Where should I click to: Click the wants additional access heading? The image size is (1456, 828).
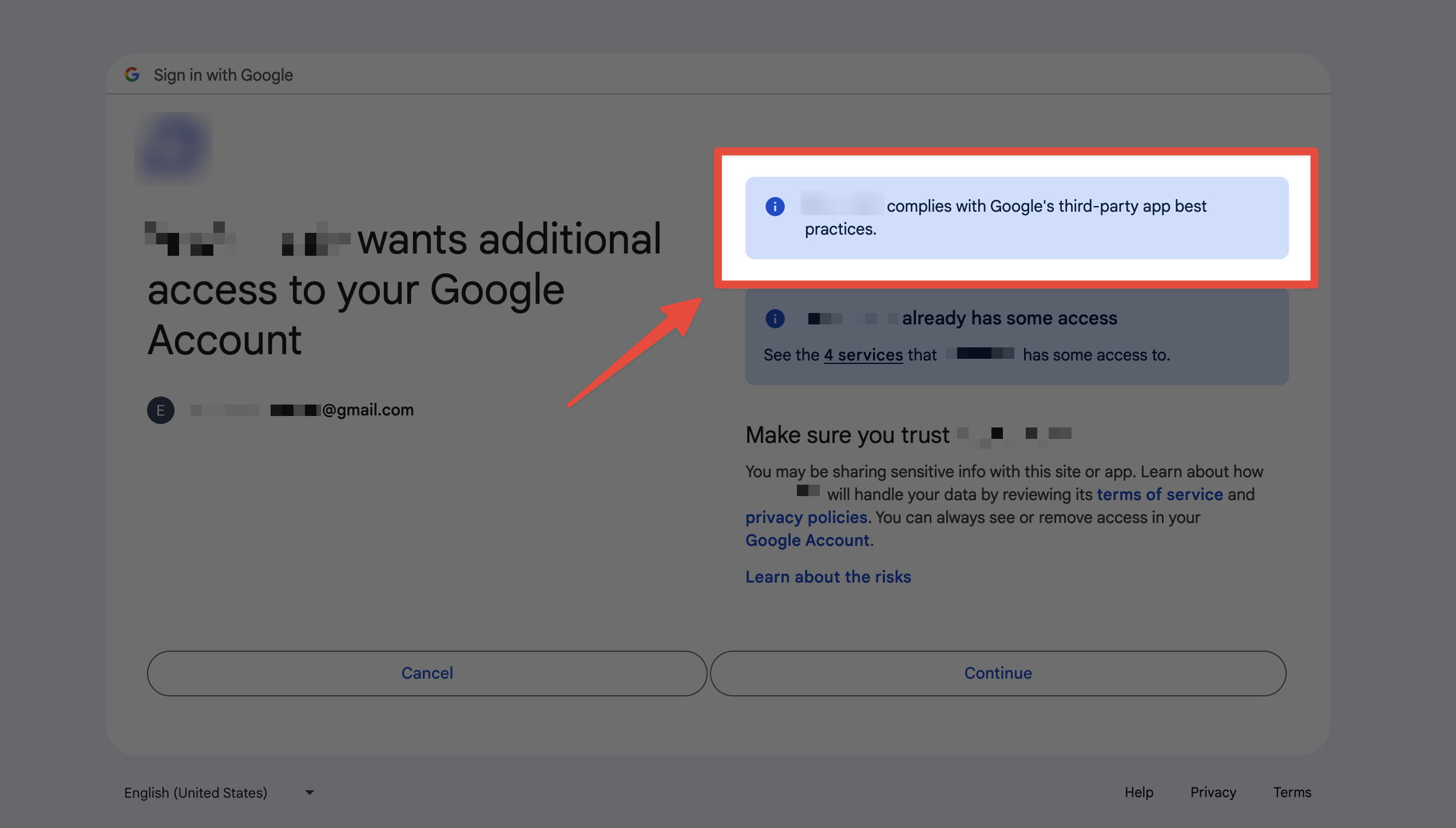(404, 289)
